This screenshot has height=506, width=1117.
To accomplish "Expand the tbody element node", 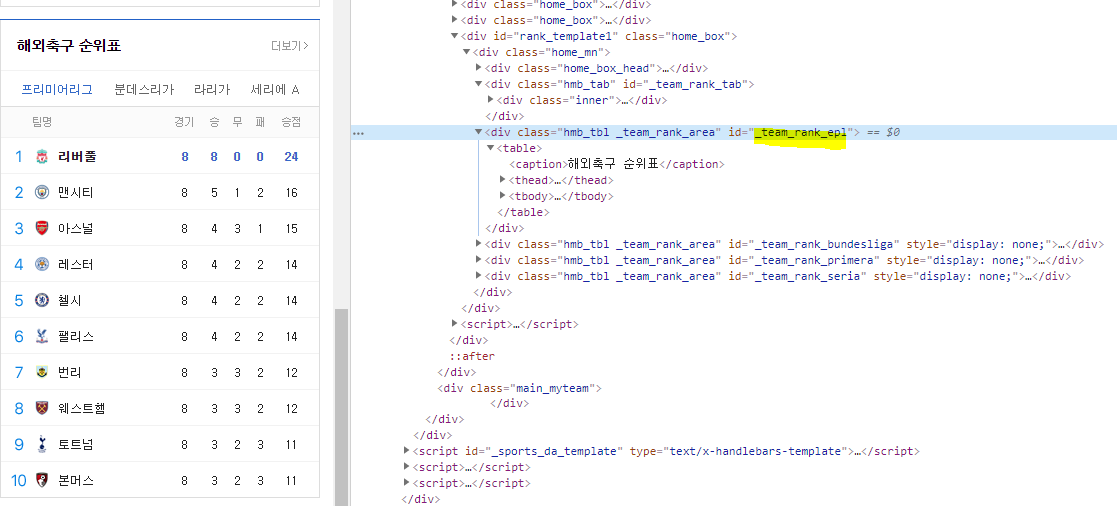I will coord(503,195).
